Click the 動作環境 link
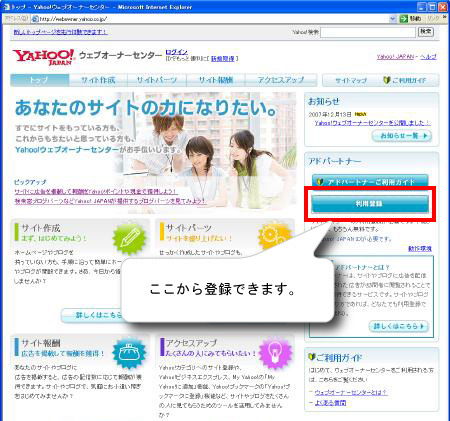 tap(420, 249)
